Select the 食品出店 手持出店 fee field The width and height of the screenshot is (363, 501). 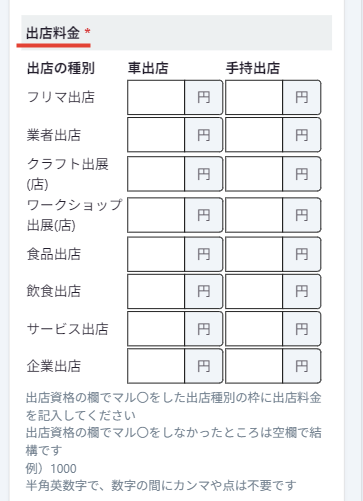tap(254, 254)
